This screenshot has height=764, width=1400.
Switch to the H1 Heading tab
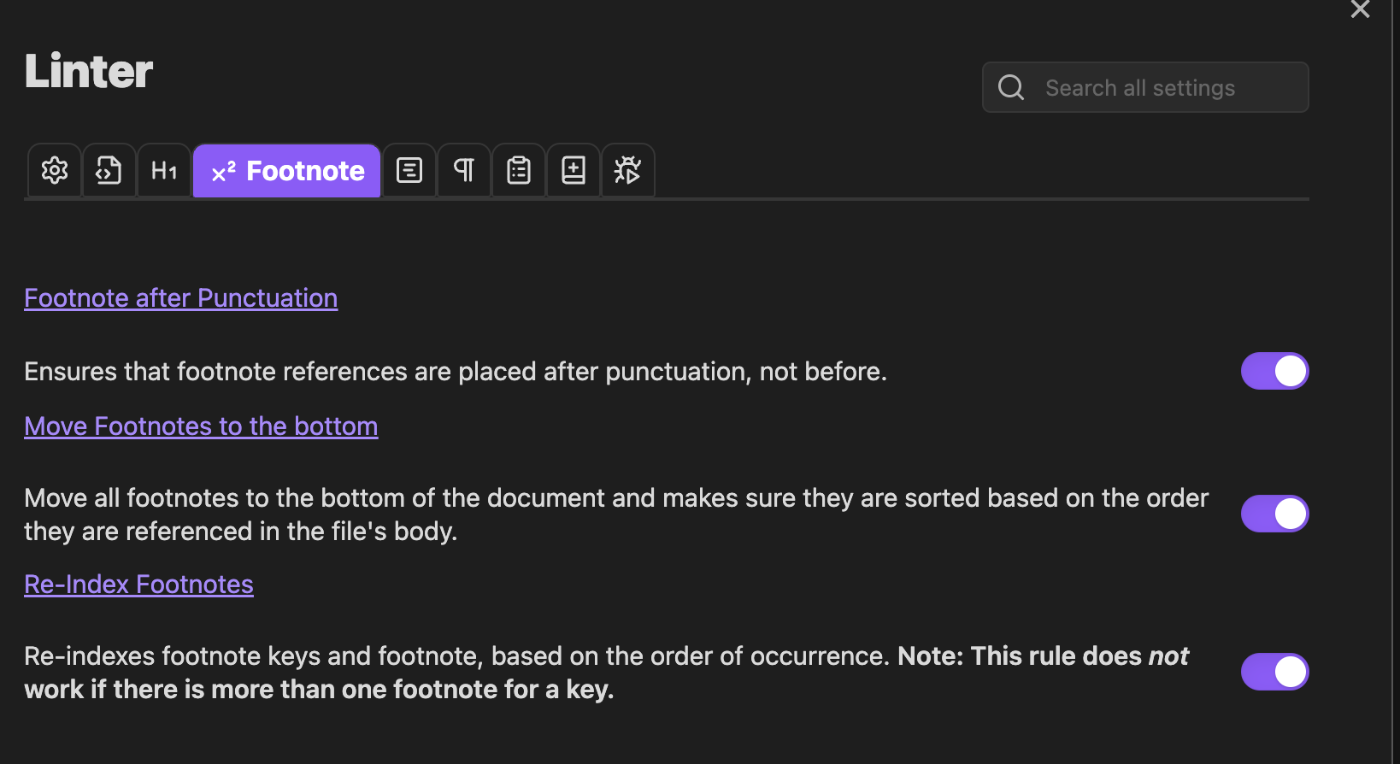(x=164, y=171)
